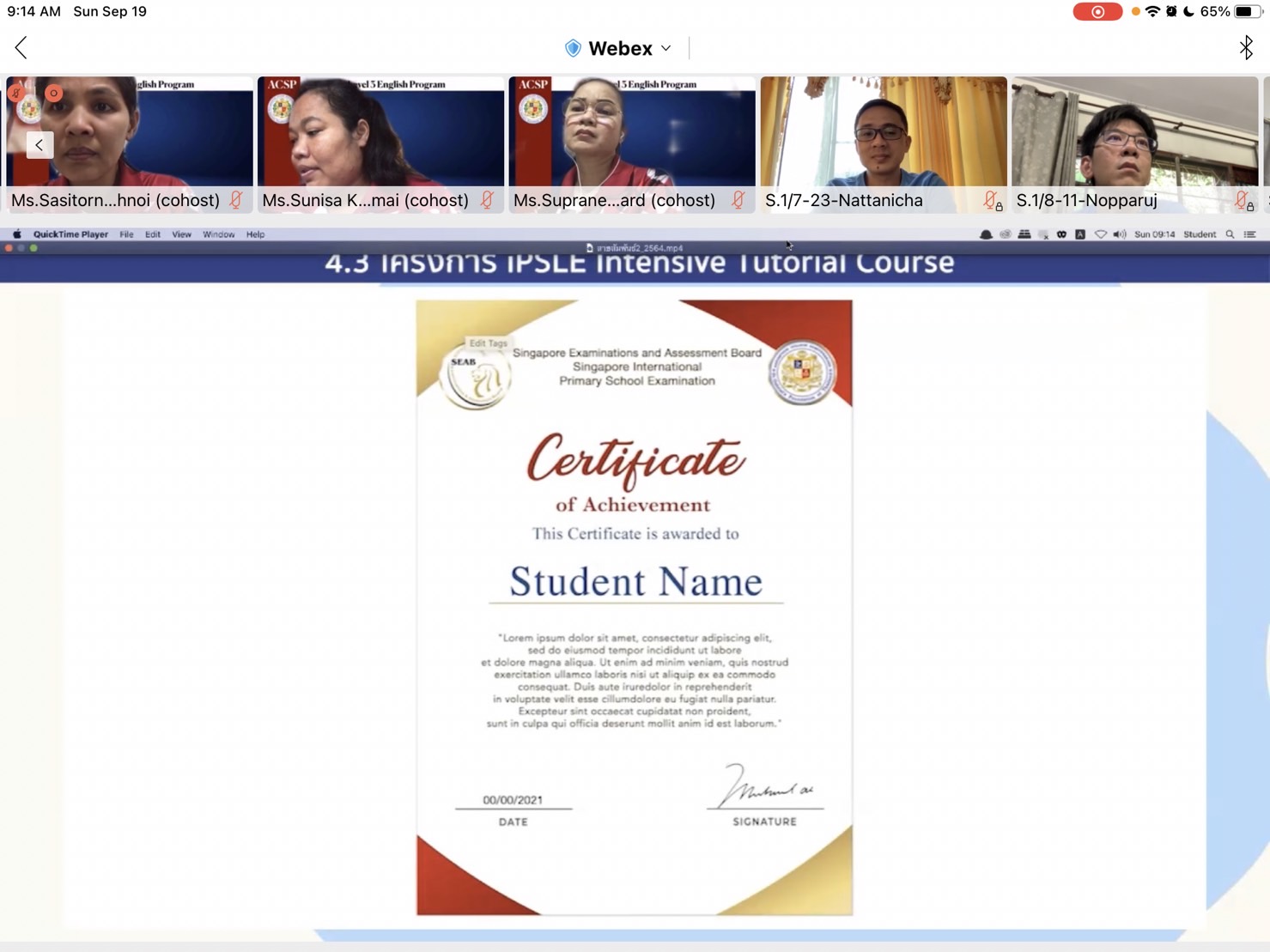This screenshot has width=1270, height=952.
Task: Click the Student user menu
Action: (x=1200, y=234)
